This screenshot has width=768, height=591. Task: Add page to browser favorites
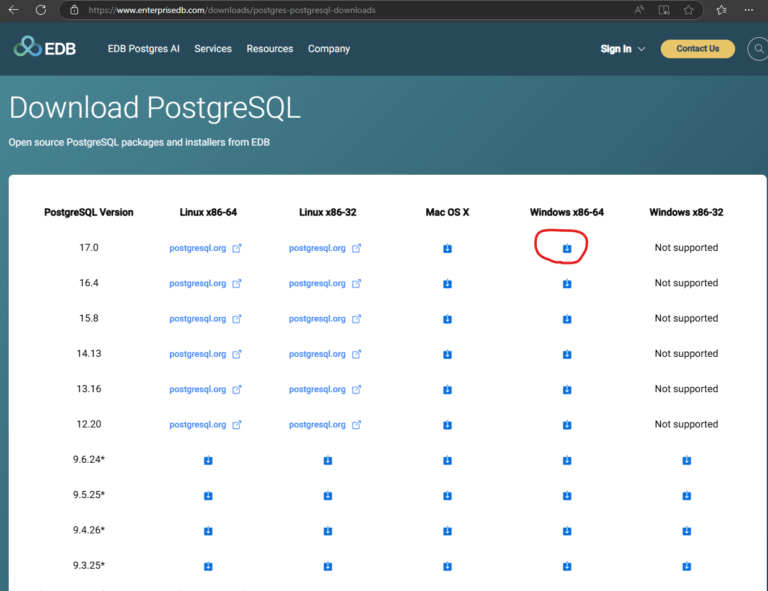(x=688, y=10)
